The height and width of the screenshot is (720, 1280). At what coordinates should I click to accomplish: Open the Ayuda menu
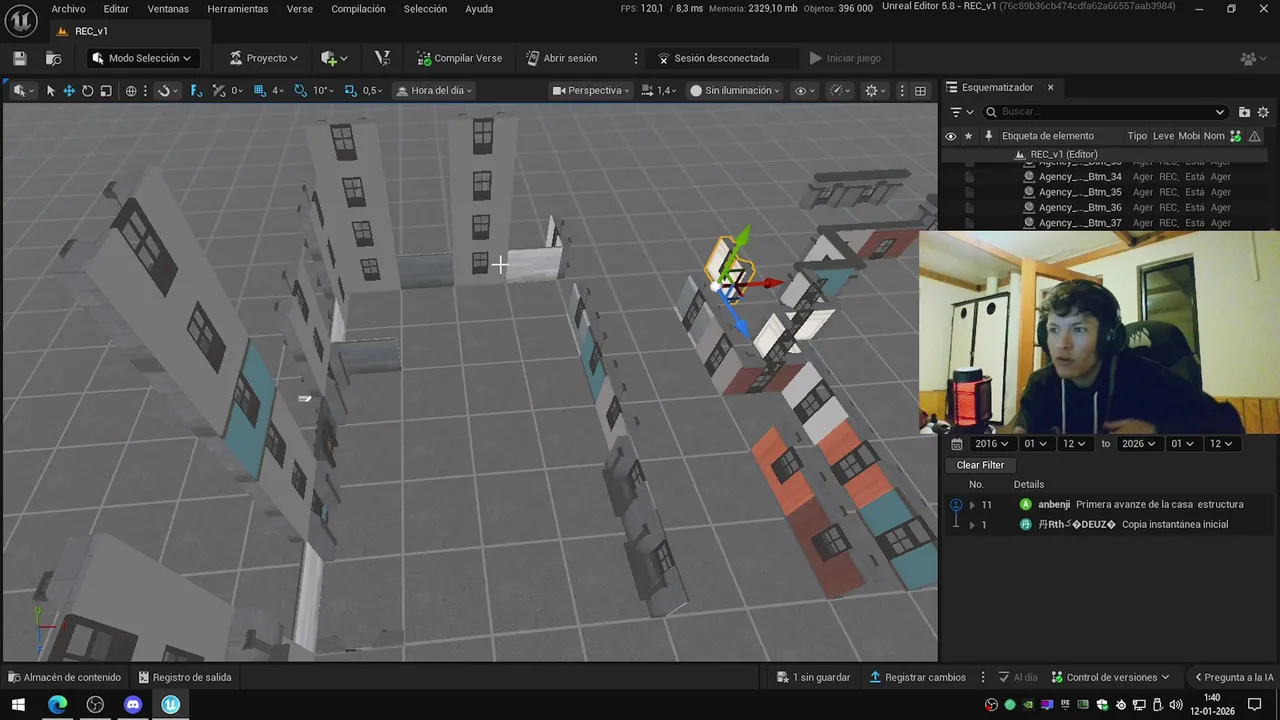pyautogui.click(x=479, y=9)
